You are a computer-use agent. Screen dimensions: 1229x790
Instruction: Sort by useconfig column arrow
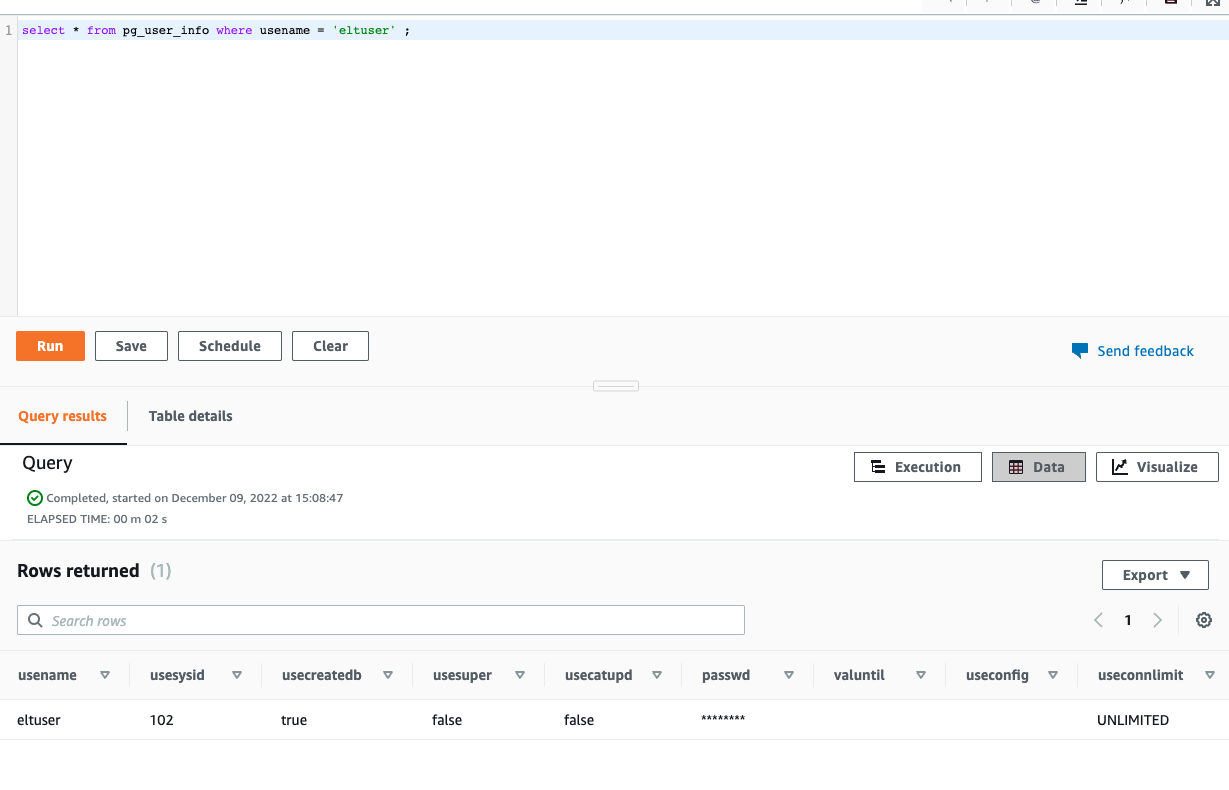coord(1053,675)
